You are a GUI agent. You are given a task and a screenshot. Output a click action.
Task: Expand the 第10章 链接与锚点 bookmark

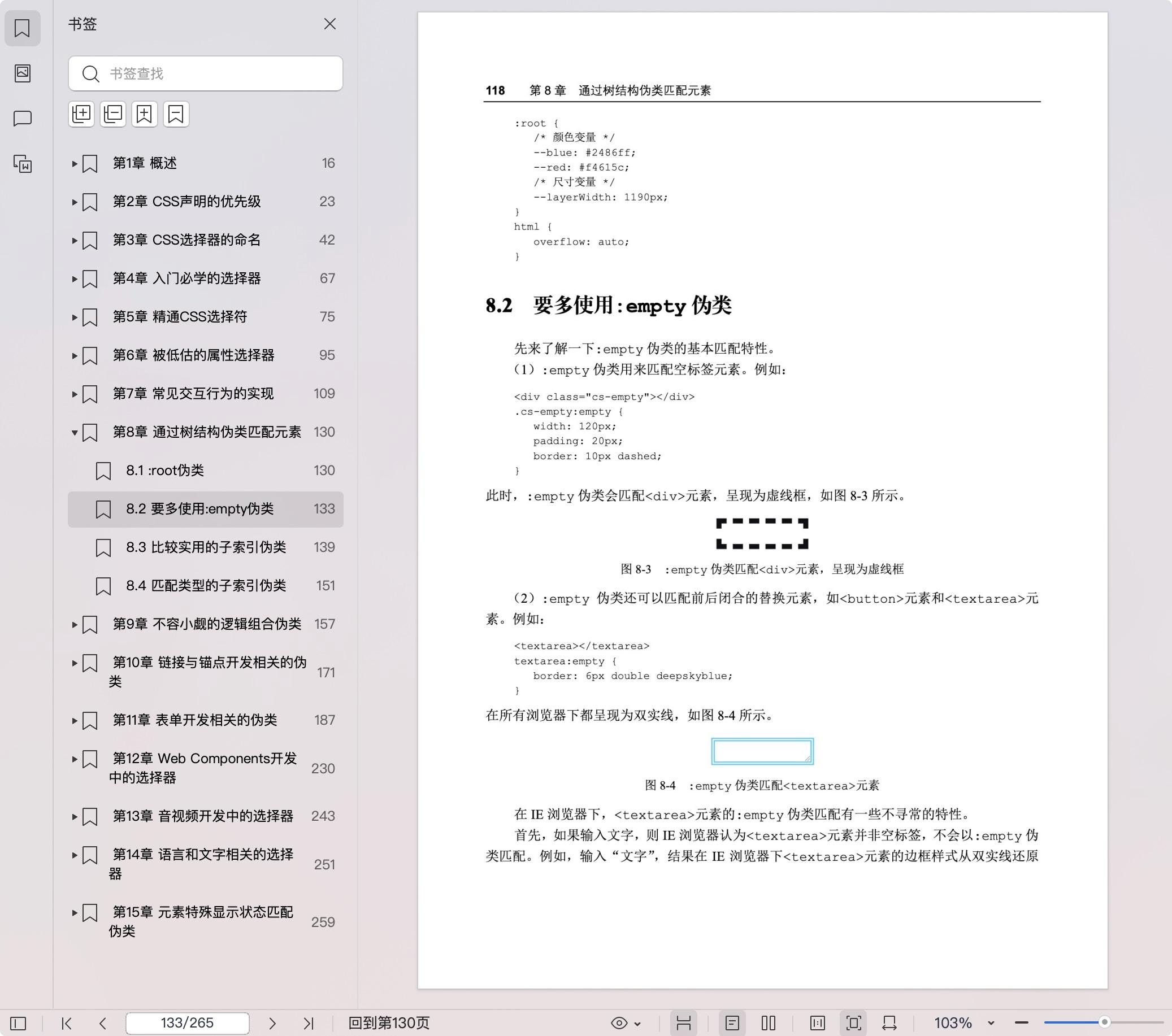(75, 663)
